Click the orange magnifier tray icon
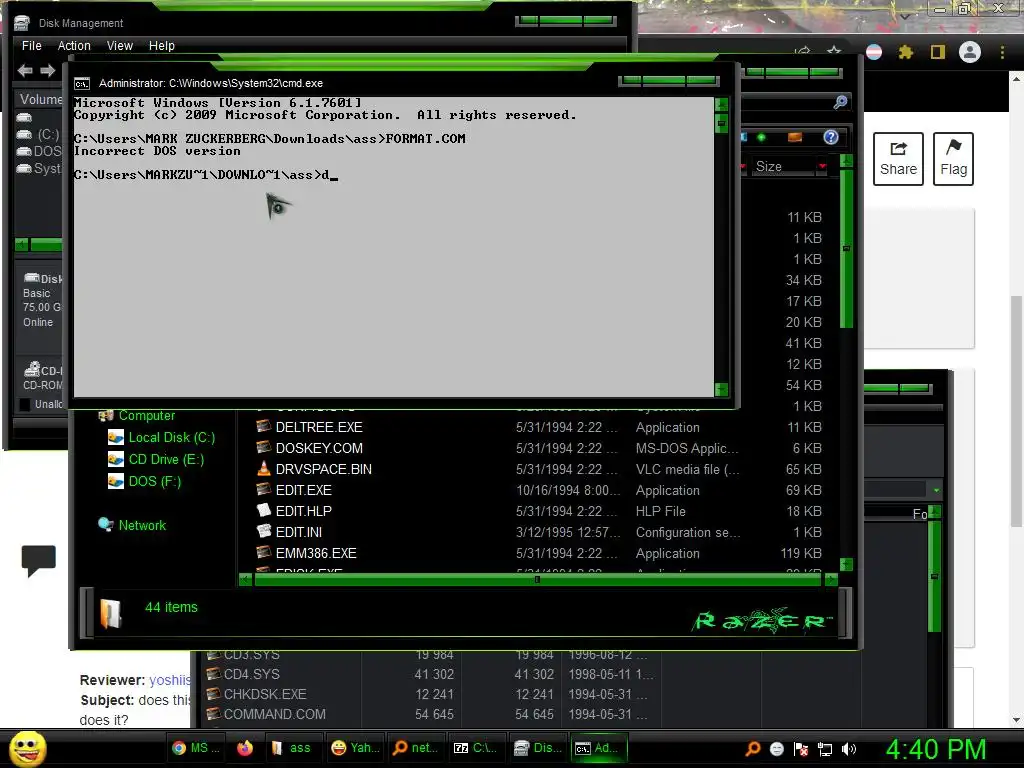The width and height of the screenshot is (1024, 768). click(753, 748)
